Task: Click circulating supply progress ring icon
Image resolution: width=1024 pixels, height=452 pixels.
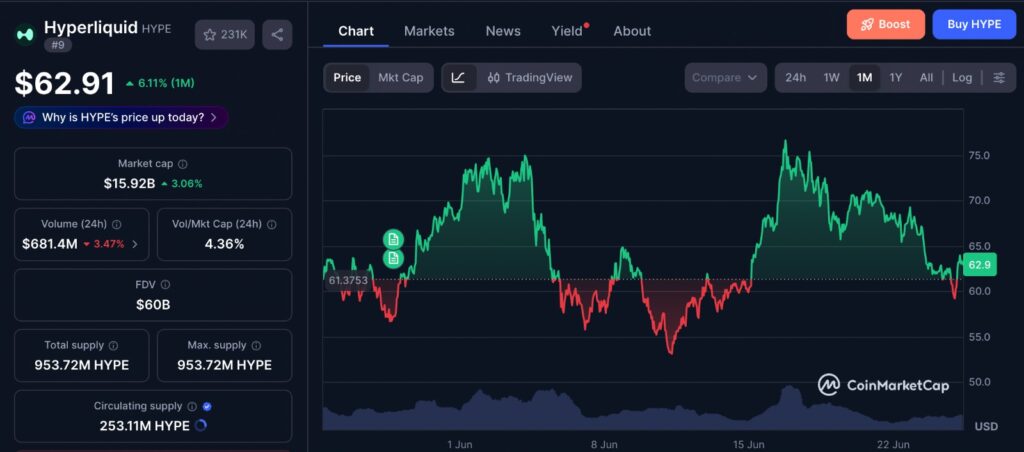Action: (x=201, y=426)
